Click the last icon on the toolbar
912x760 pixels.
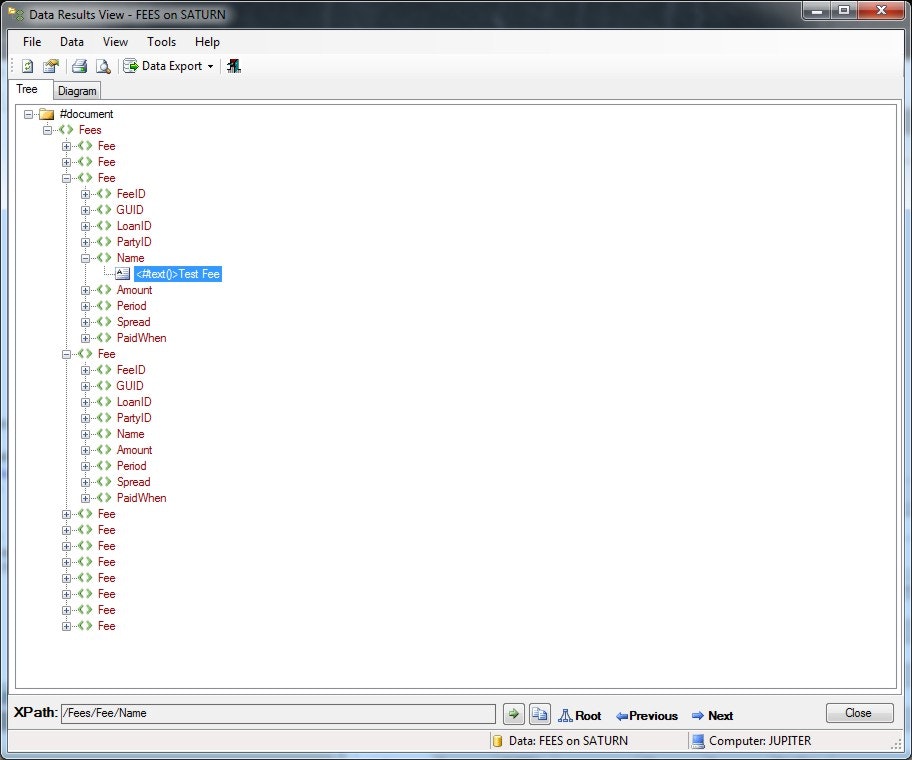click(234, 66)
